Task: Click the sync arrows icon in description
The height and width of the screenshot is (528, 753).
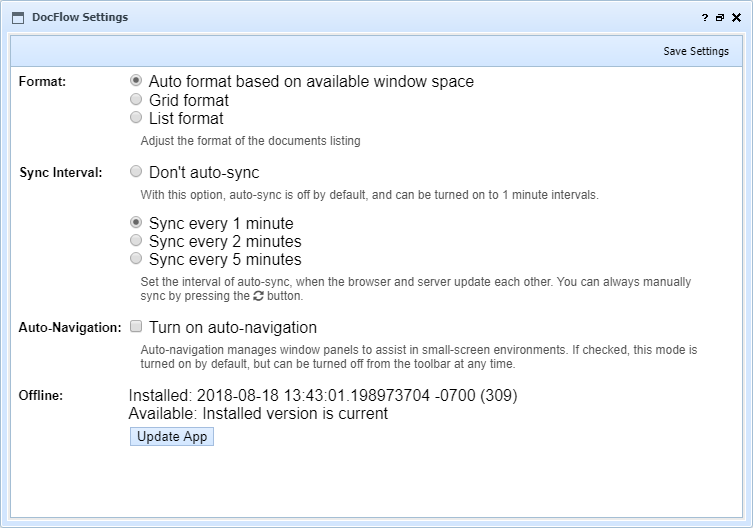Action: 257,296
